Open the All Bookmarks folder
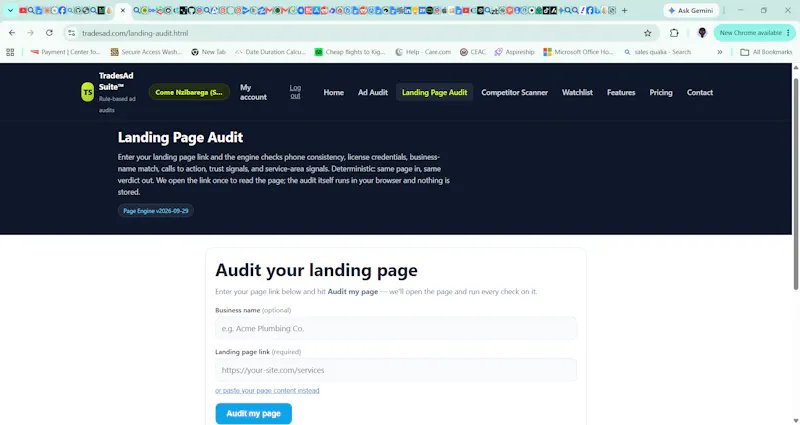The width and height of the screenshot is (800, 425). (x=766, y=52)
